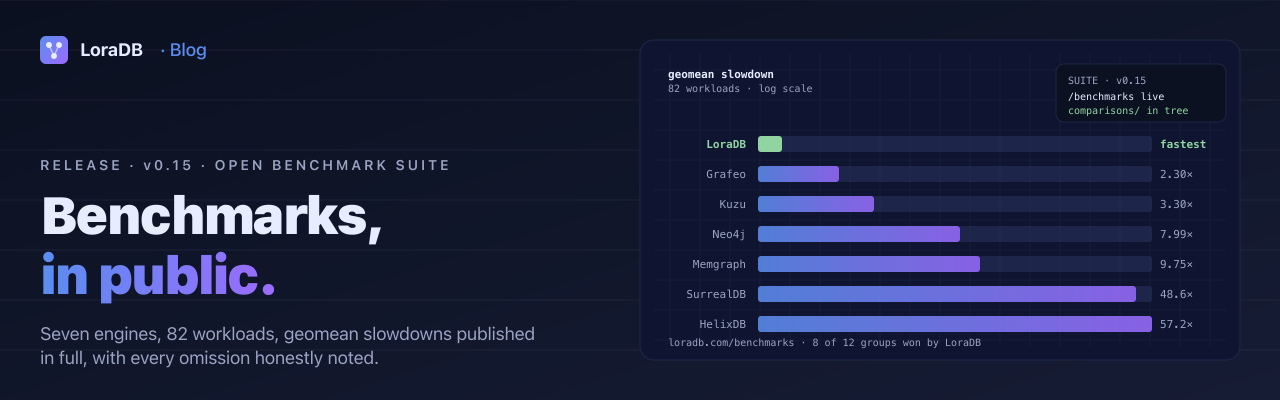Screen dimensions: 1280x400
Task: Click the 57.2× value
Action: click(x=1176, y=324)
